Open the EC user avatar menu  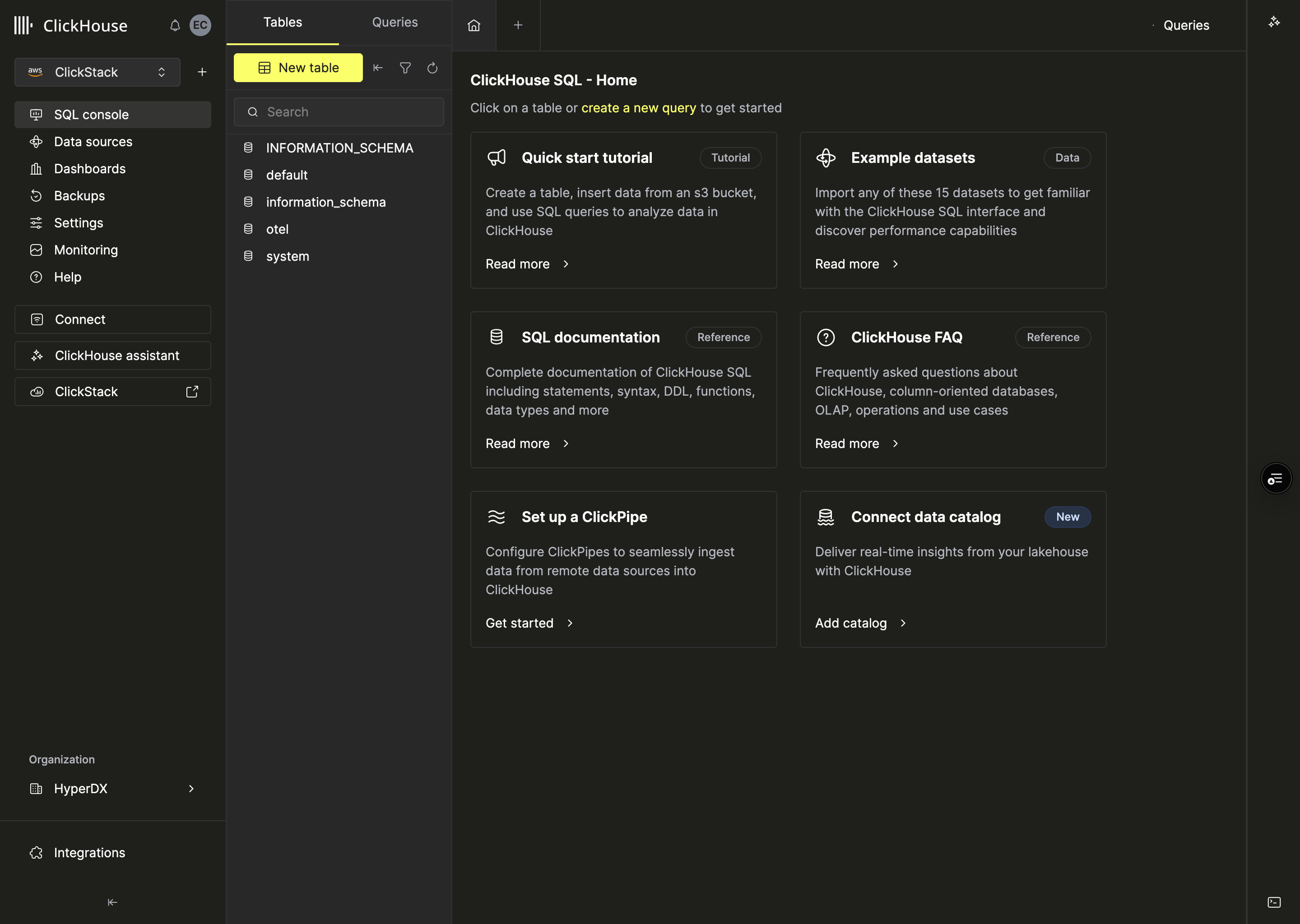click(x=200, y=26)
